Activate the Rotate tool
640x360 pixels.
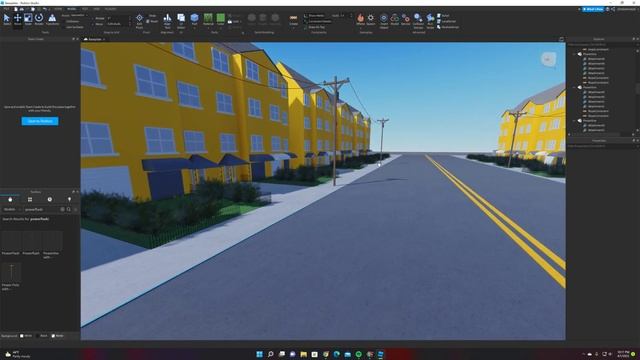39,19
